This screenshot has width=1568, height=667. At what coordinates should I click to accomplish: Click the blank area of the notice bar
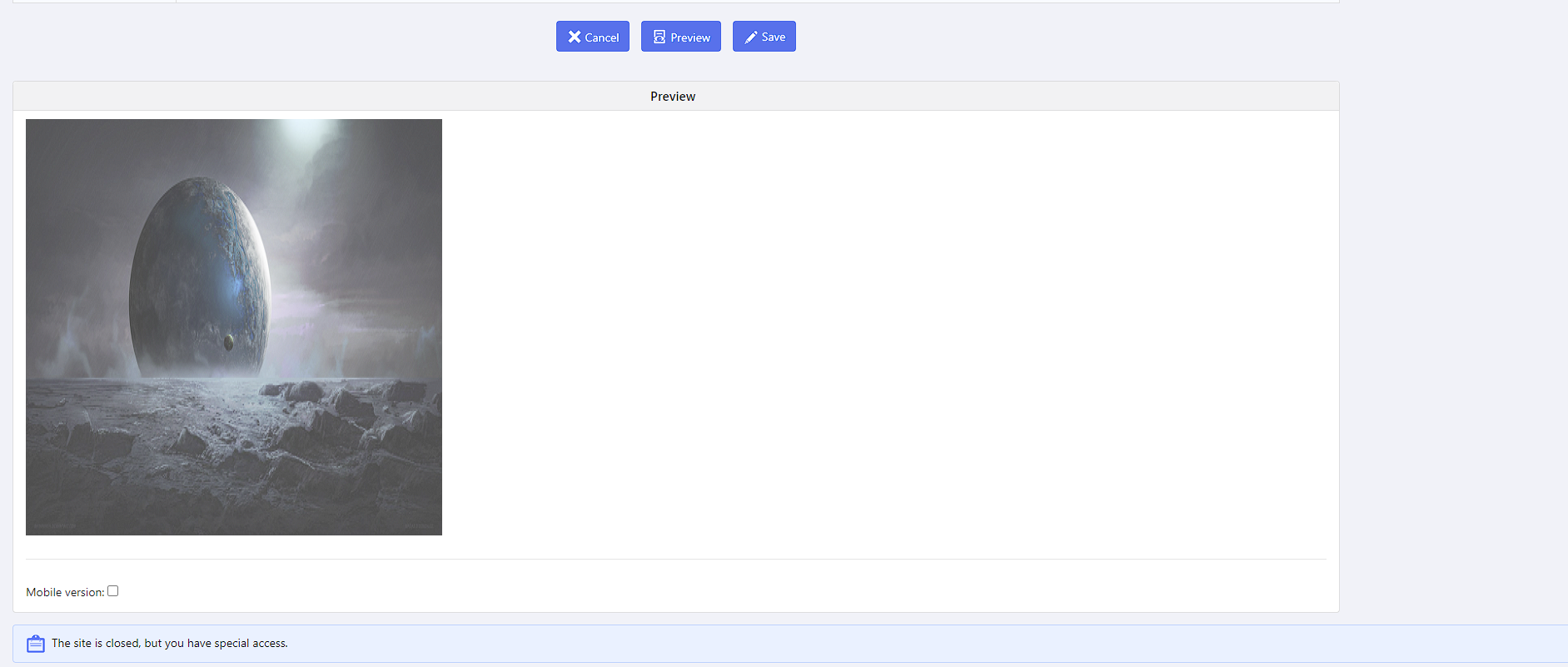click(916, 644)
